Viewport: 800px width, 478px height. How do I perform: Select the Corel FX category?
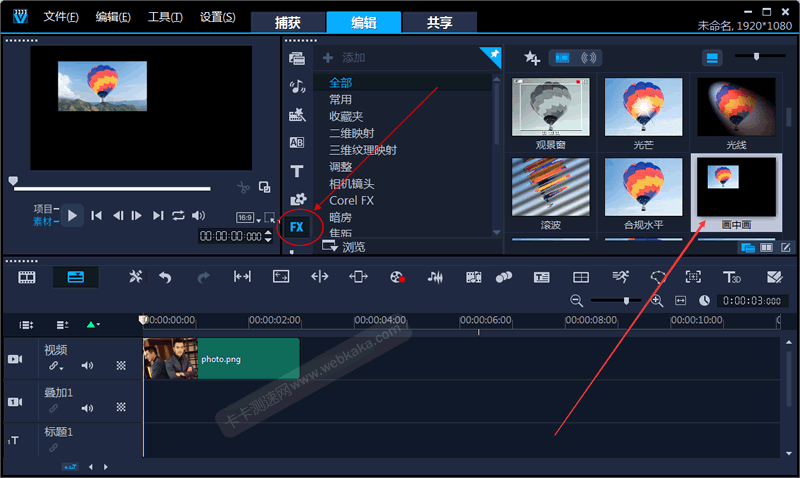tap(352, 200)
